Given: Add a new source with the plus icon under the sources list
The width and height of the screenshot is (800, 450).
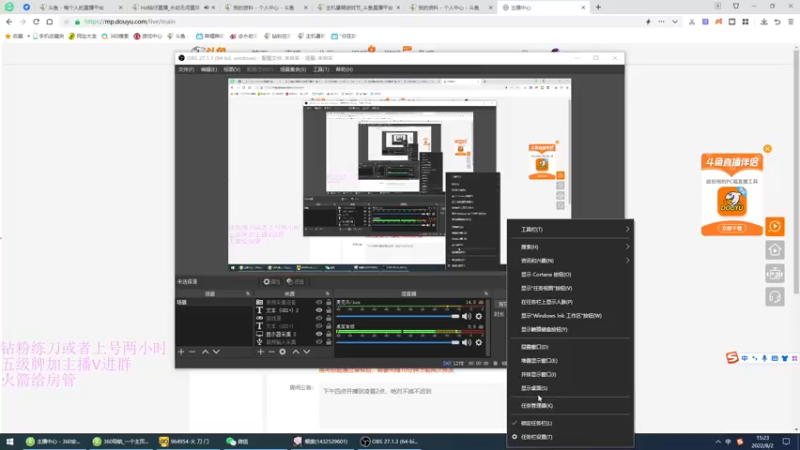Looking at the screenshot, I should [261, 352].
